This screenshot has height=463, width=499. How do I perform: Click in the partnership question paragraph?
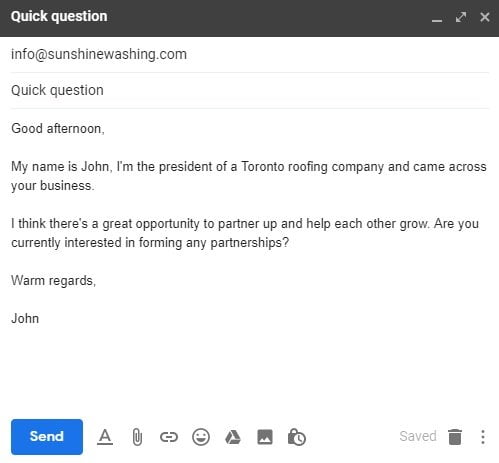click(245, 233)
